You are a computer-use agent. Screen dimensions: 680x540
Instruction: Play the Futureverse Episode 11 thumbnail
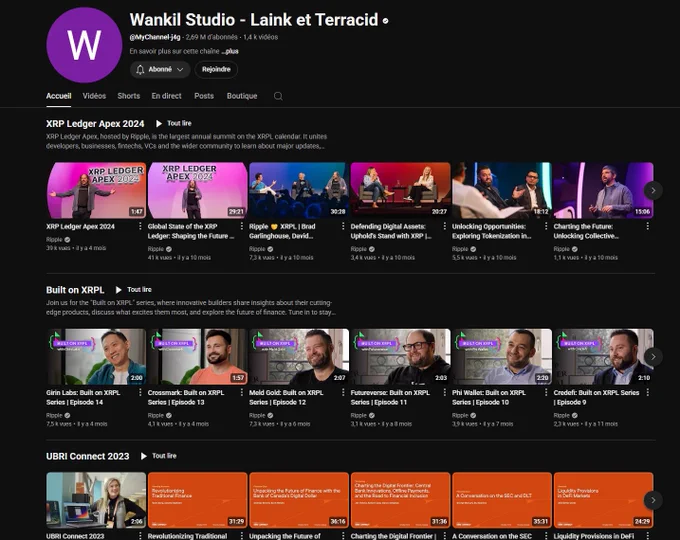point(400,357)
